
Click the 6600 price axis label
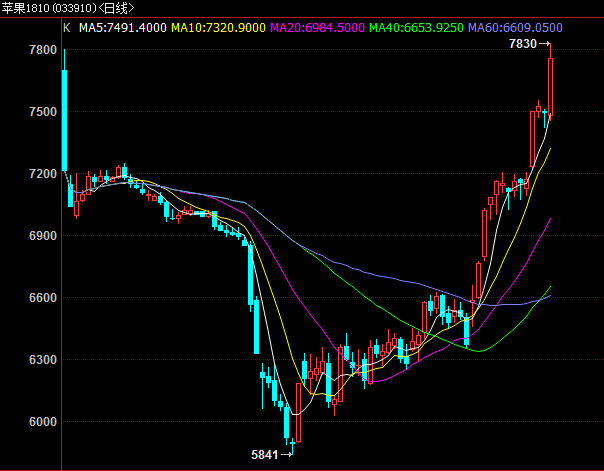(43, 298)
